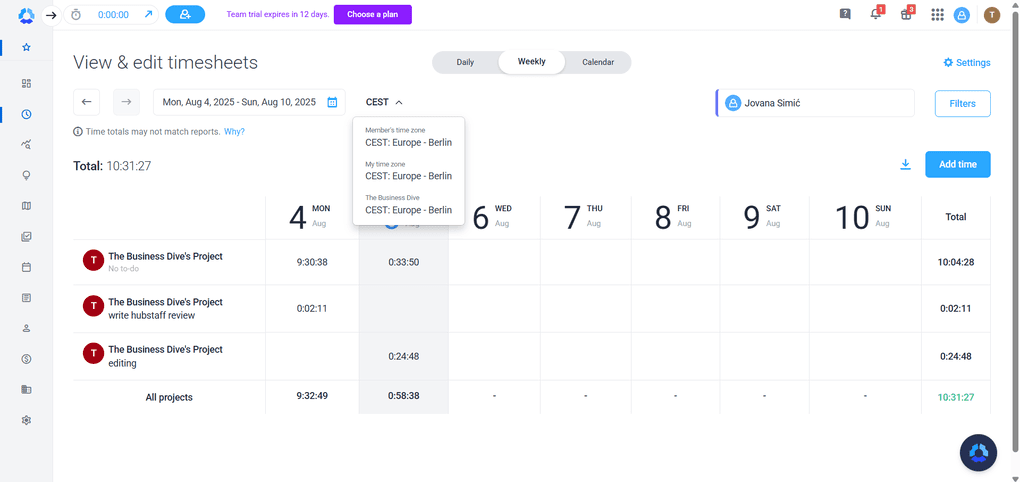
Task: Open the favorites star in sidebar
Action: point(26,47)
